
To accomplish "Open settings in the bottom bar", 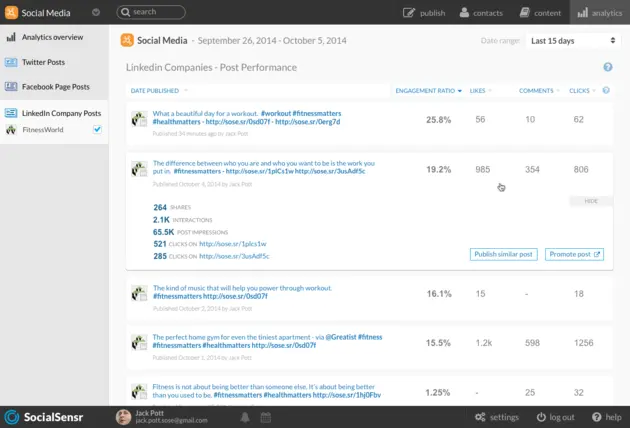I will tap(497, 417).
